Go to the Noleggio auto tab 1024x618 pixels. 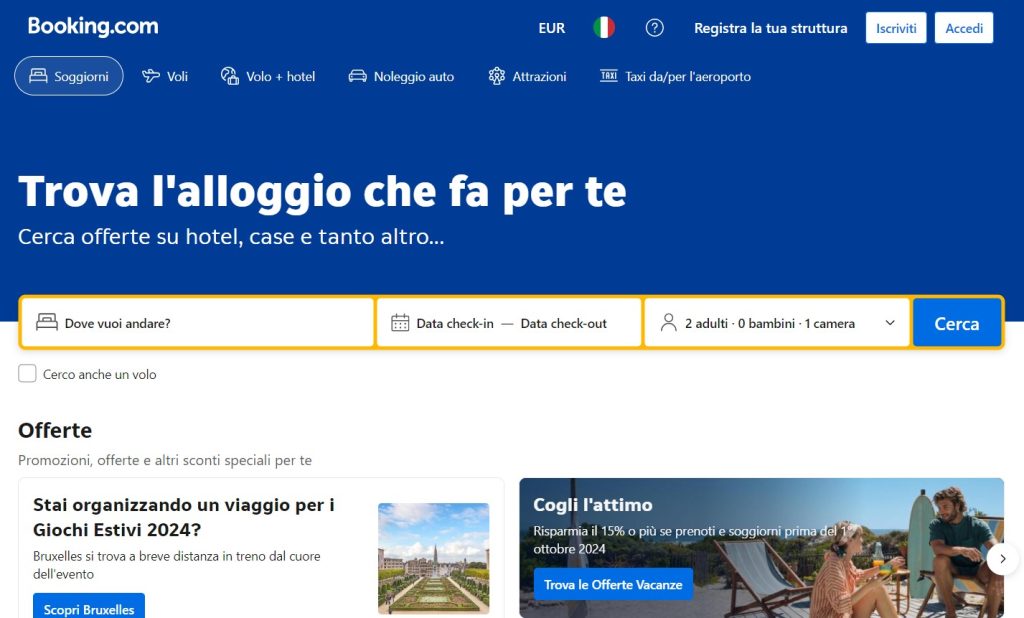pos(401,76)
